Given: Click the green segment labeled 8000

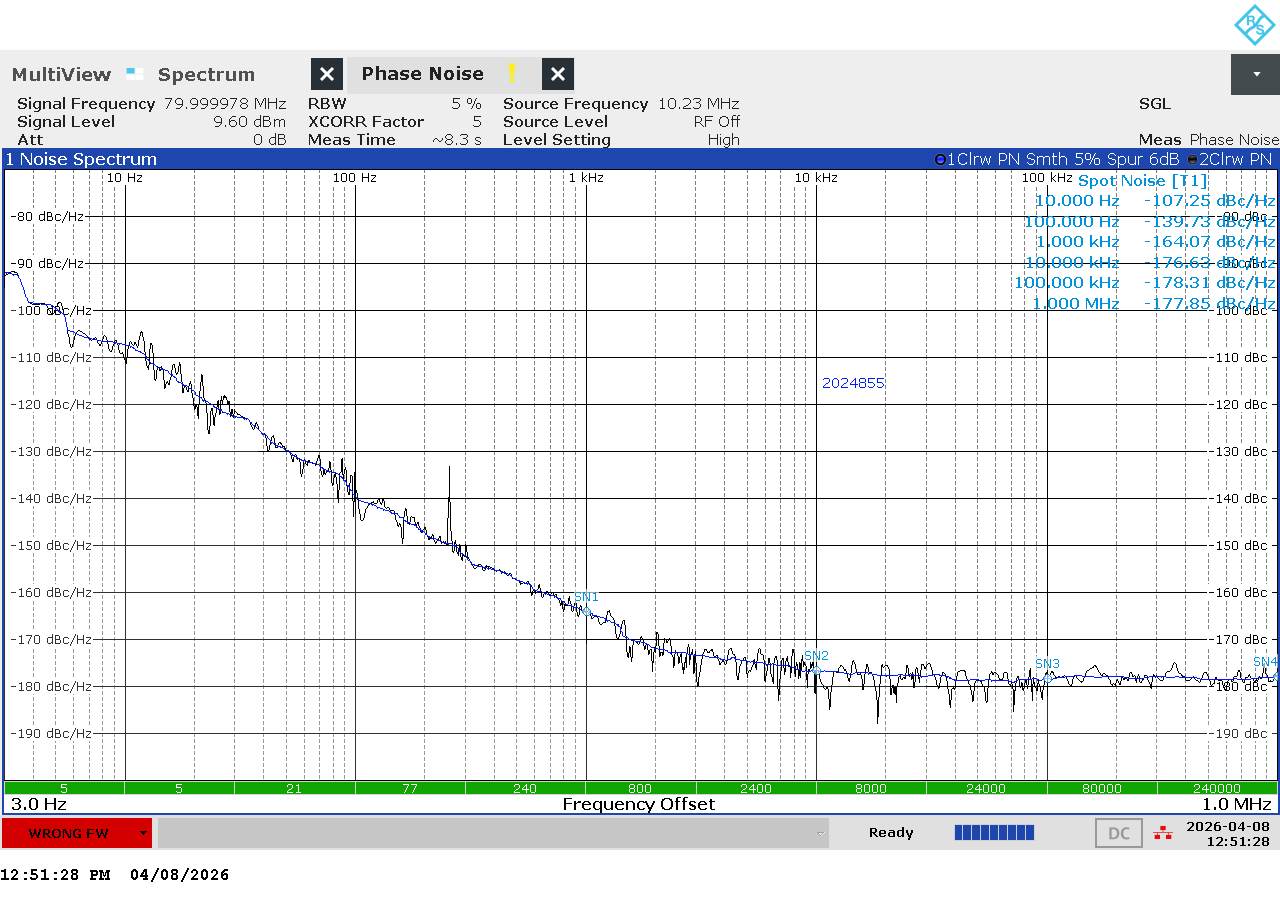Looking at the screenshot, I should pyautogui.click(x=870, y=788).
